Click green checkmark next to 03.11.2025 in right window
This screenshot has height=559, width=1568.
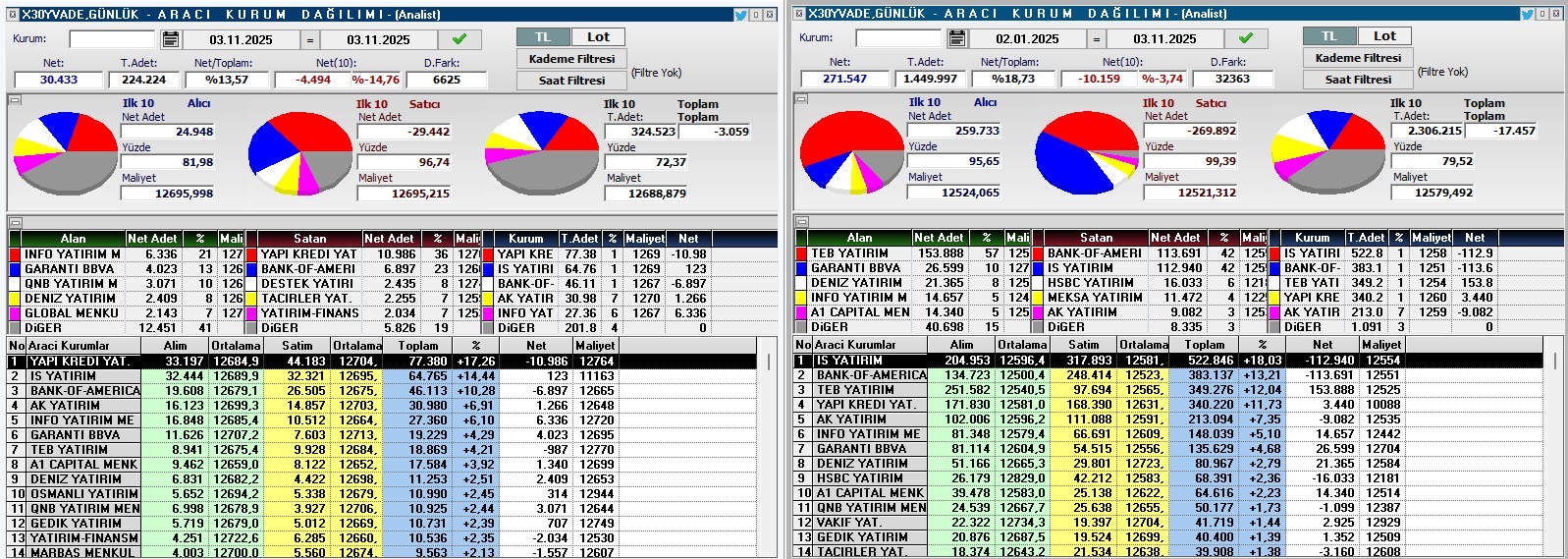click(x=1246, y=38)
